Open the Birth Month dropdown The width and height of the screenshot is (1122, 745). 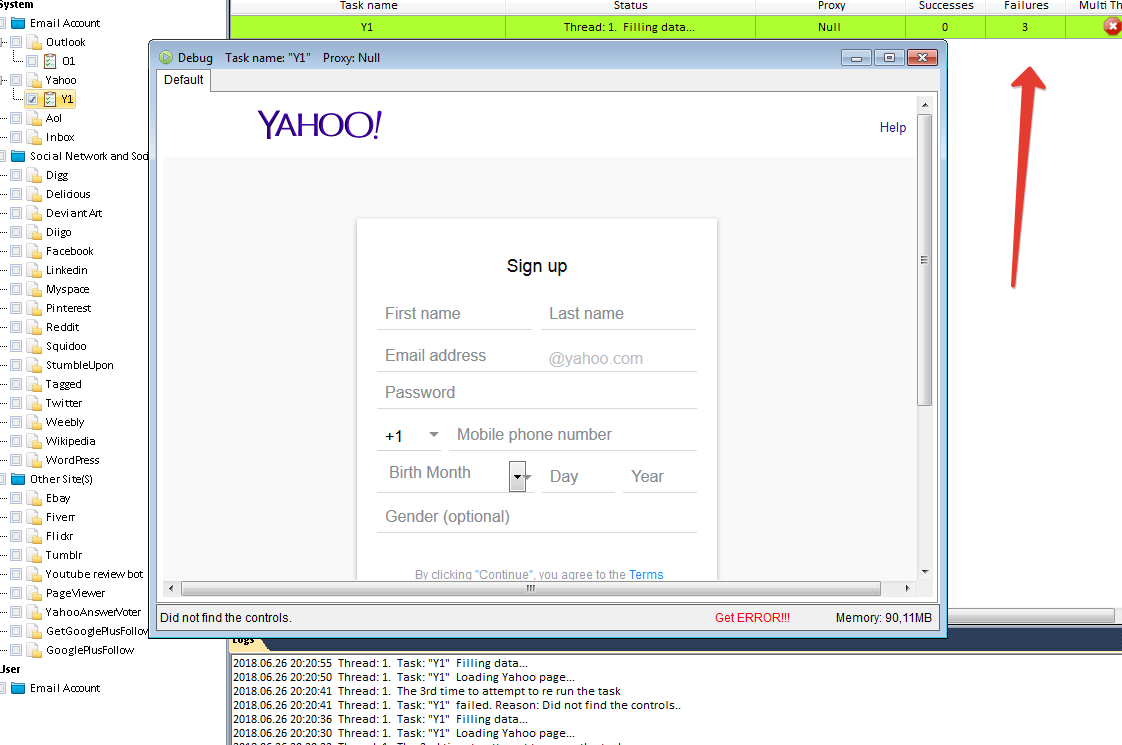coord(518,478)
